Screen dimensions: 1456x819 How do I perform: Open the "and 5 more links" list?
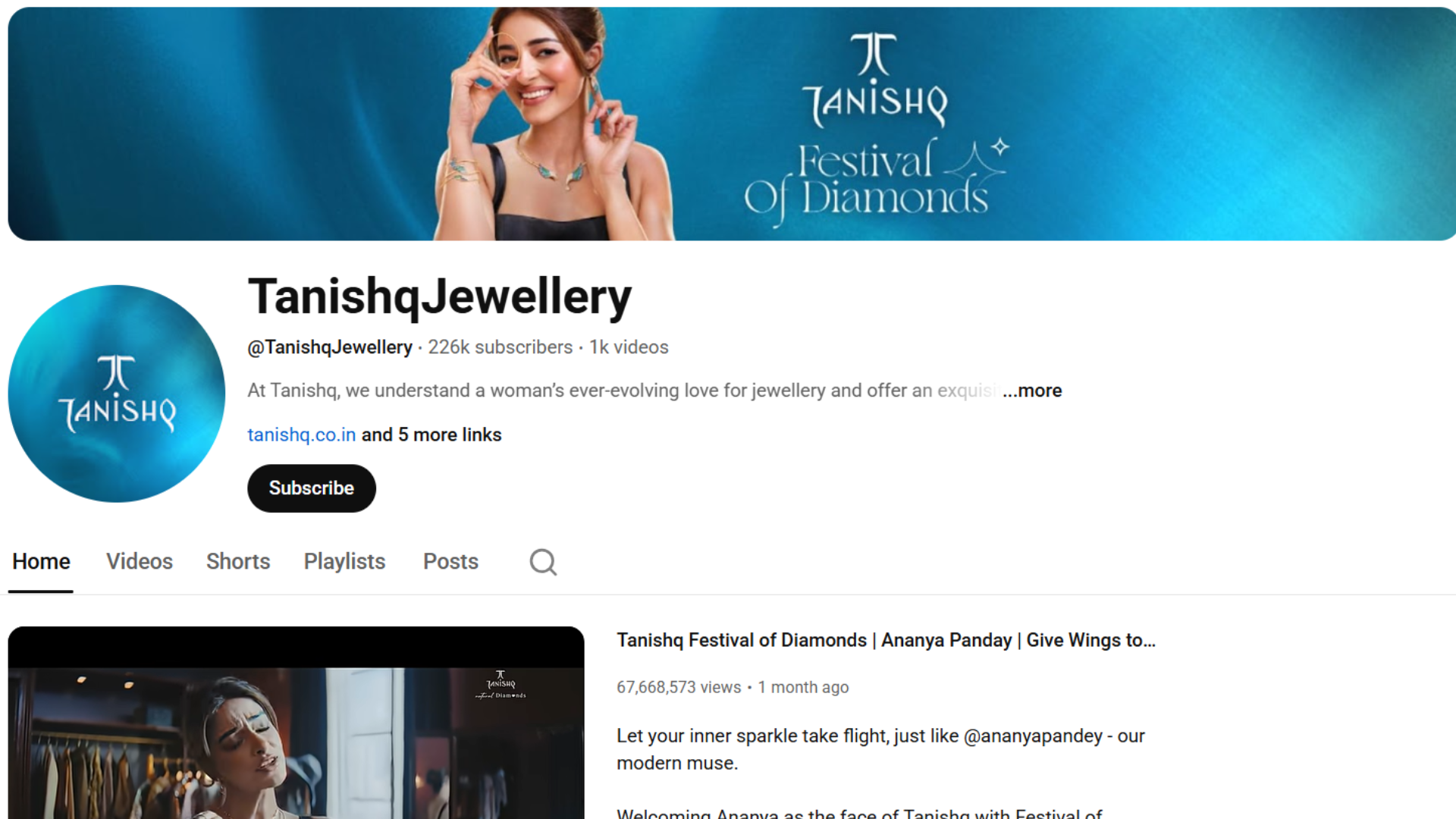pyautogui.click(x=431, y=435)
